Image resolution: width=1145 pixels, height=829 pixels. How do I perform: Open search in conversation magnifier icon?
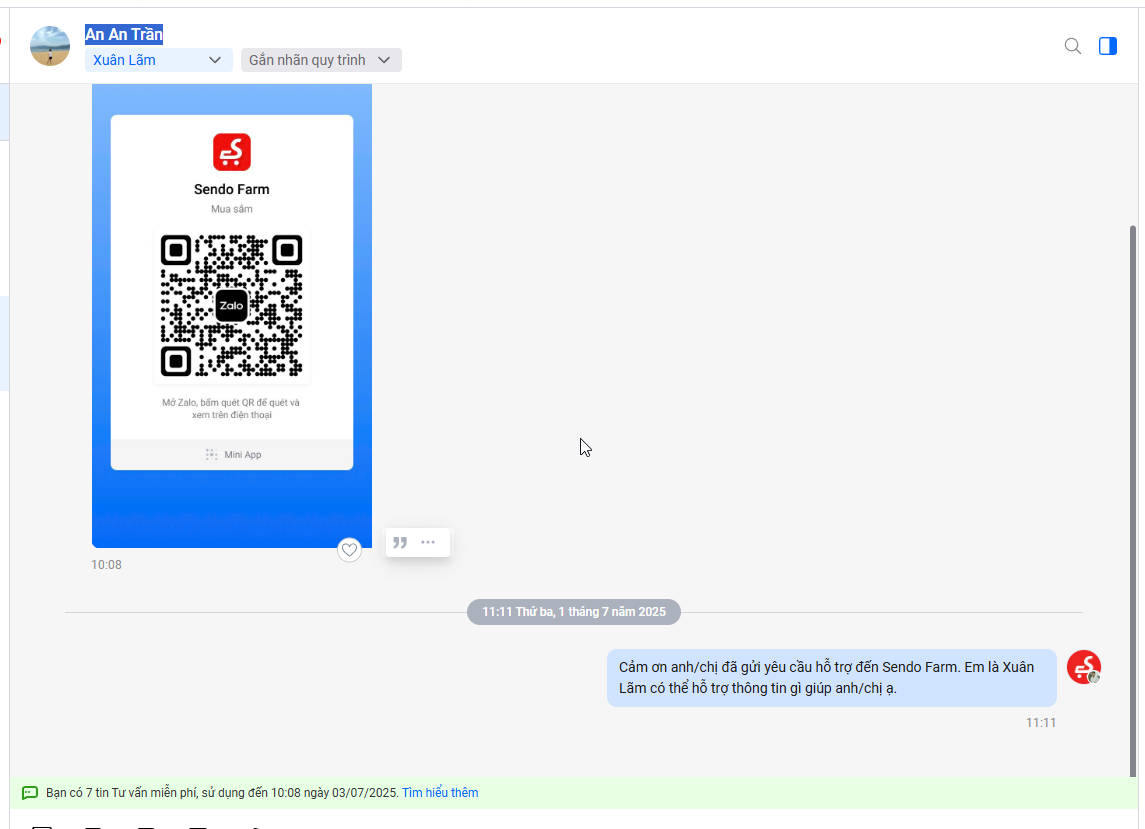[x=1072, y=46]
